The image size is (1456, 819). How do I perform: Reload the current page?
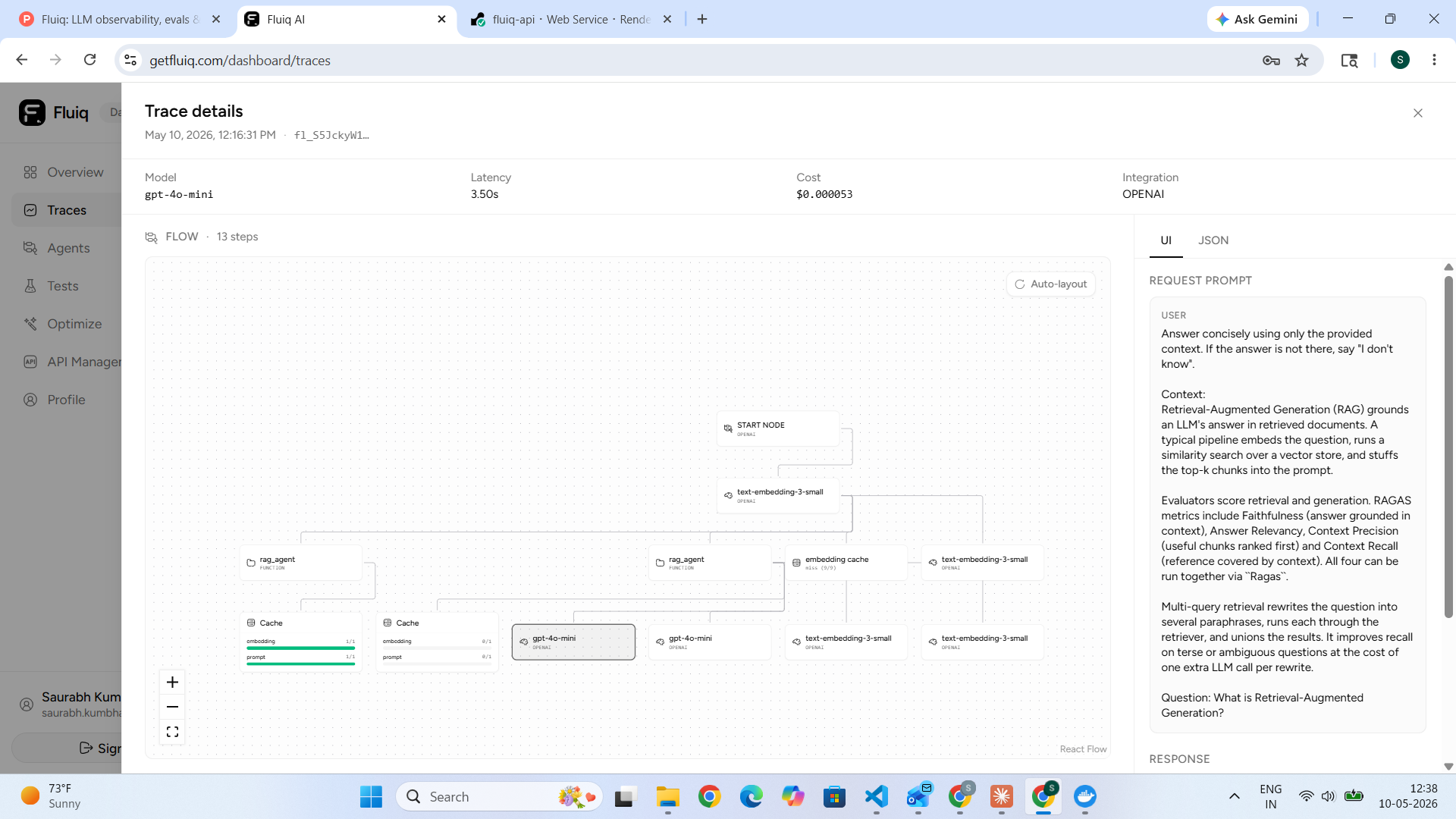tap(89, 60)
